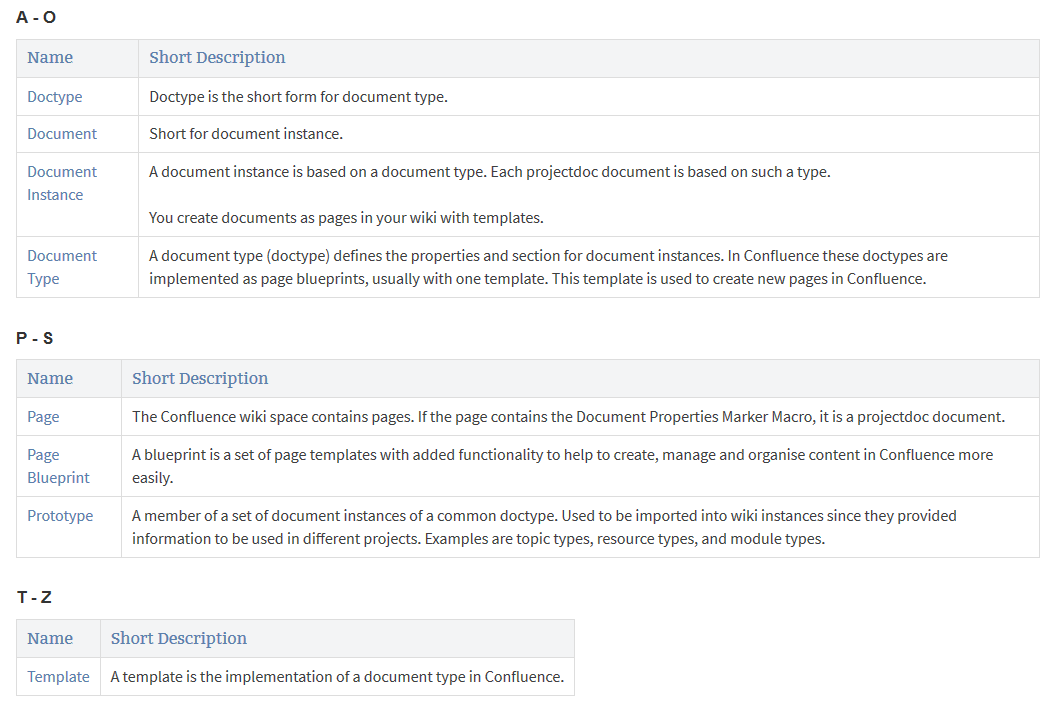Click the Prototype description cell text

pos(544,527)
